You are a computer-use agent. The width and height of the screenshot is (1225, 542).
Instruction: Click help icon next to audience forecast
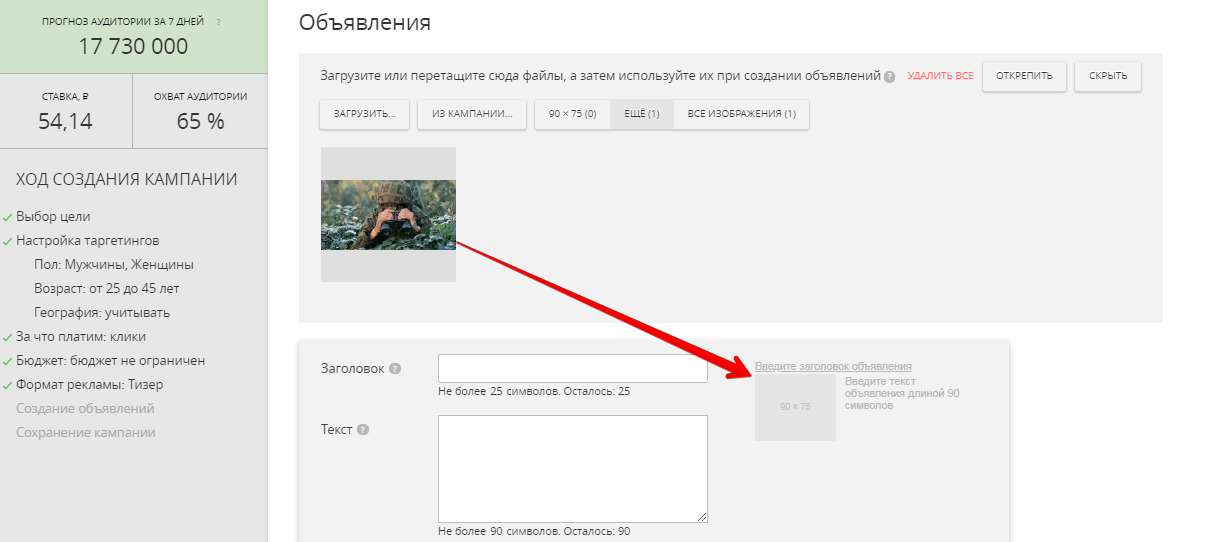pos(219,21)
